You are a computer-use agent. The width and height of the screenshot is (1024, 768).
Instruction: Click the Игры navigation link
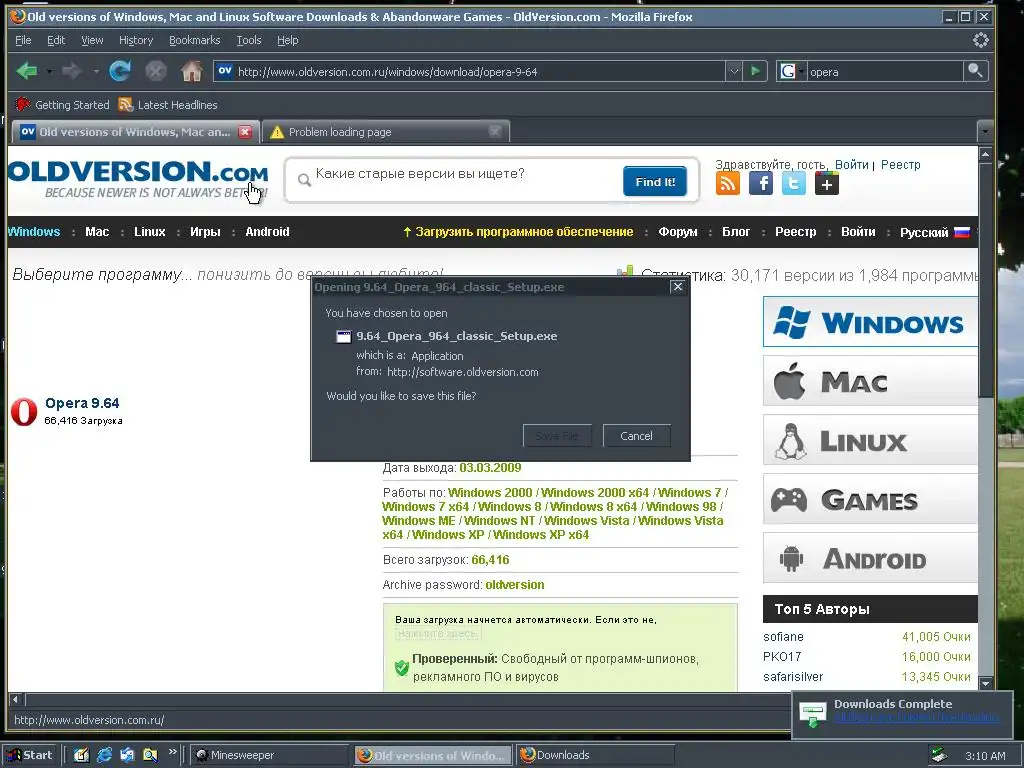(205, 232)
